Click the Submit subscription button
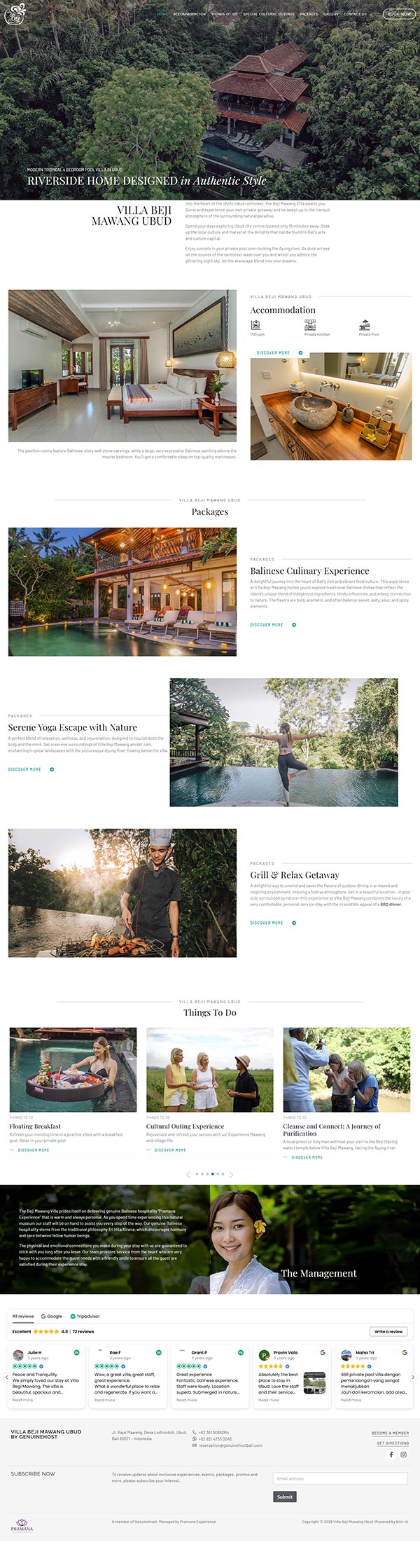 [x=285, y=1497]
